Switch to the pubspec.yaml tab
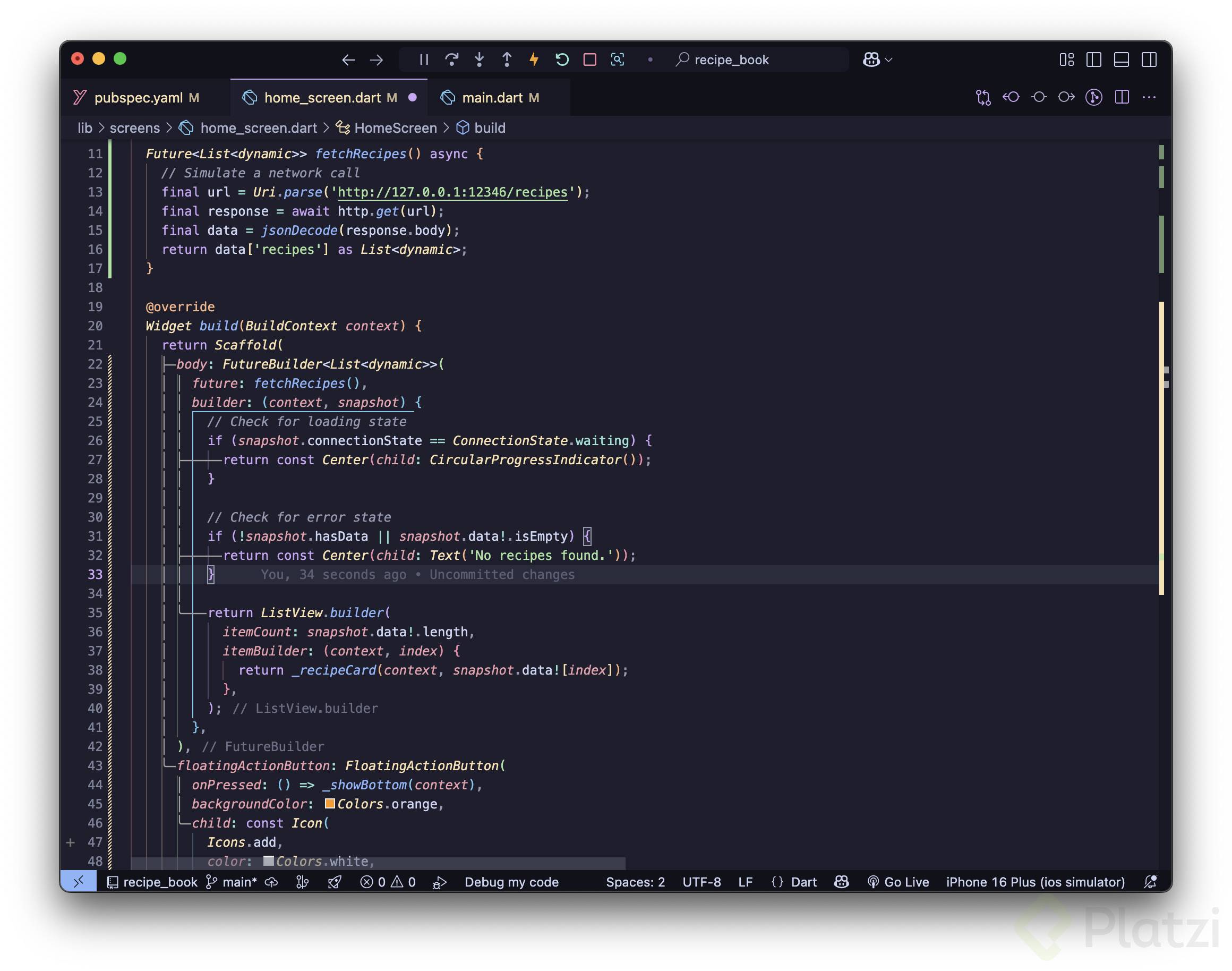1232x971 pixels. pos(138,98)
